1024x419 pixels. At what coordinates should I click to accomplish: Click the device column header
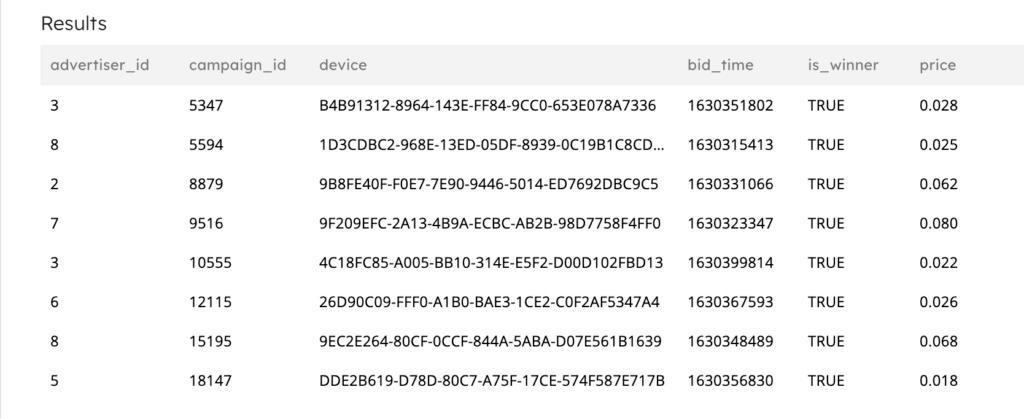pos(343,66)
